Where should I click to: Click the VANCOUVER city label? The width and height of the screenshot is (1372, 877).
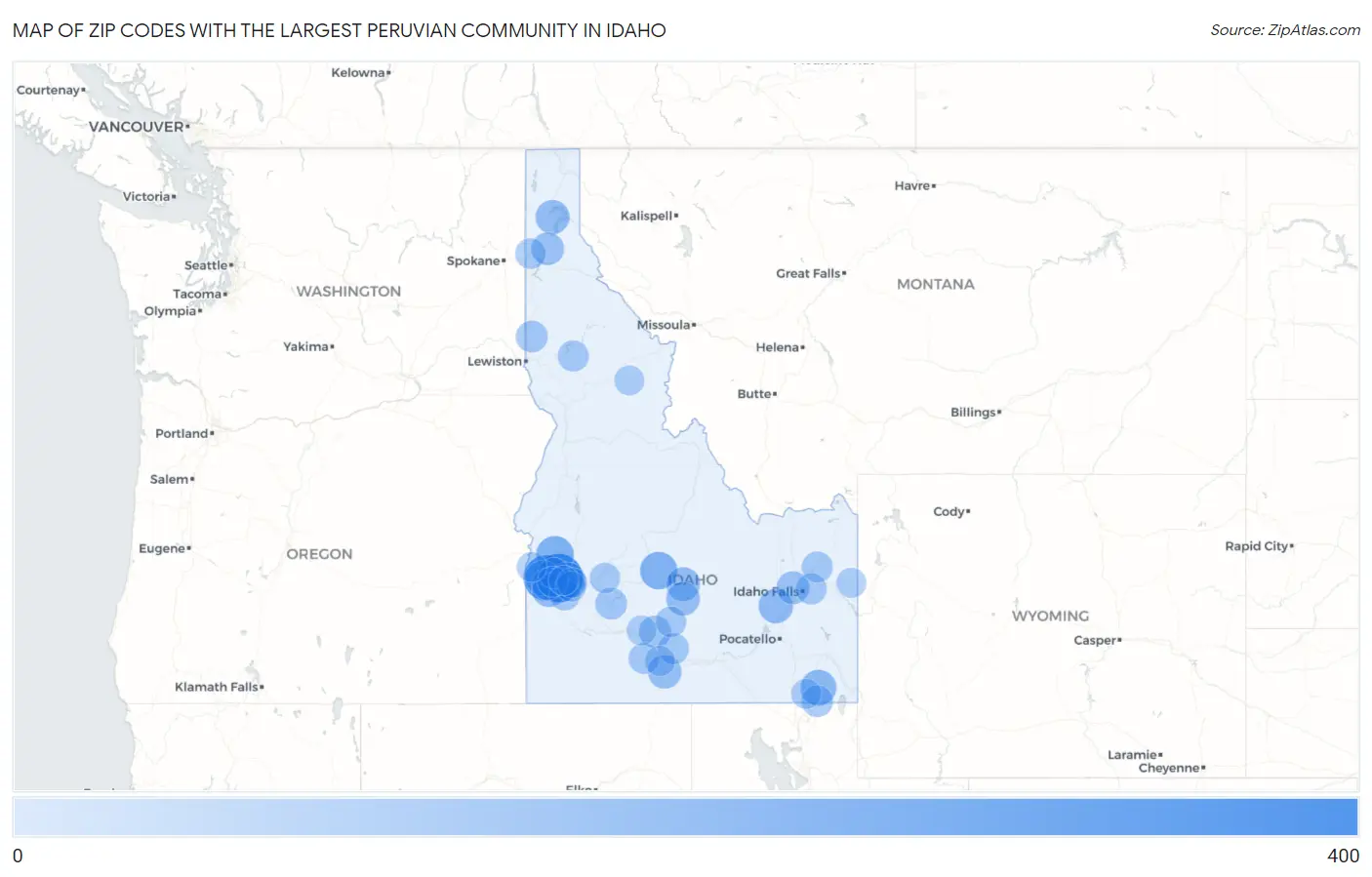tap(138, 127)
